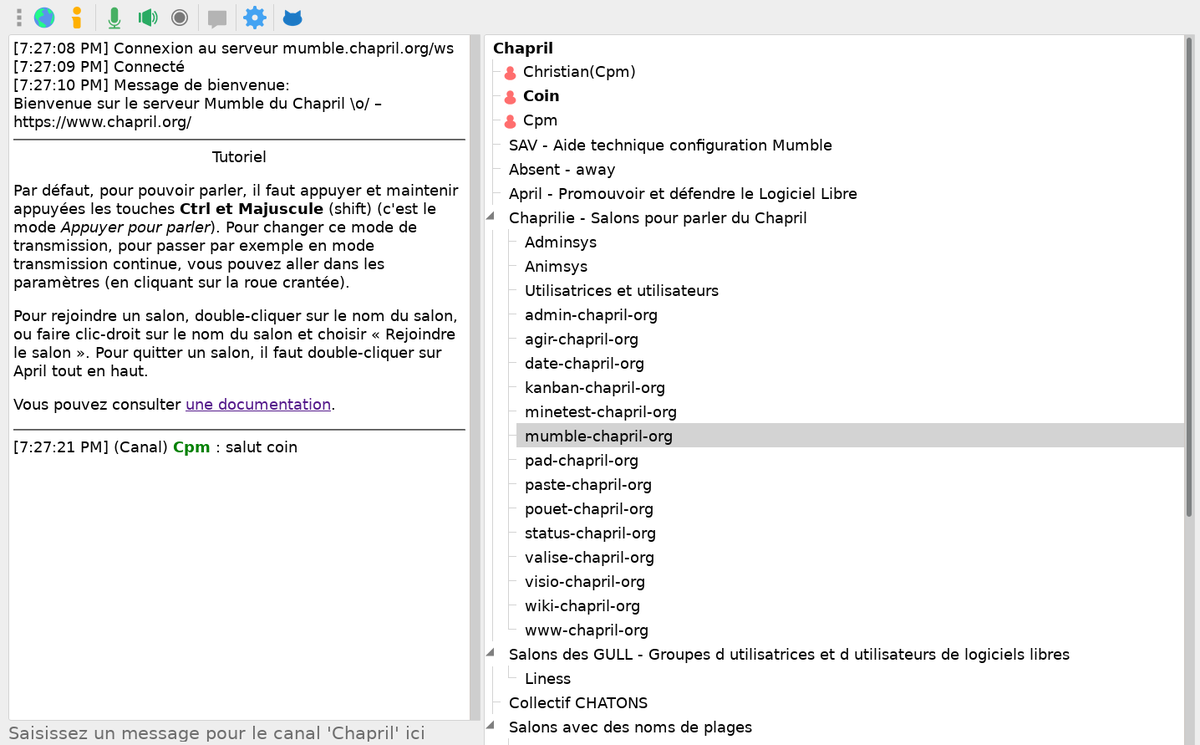Click the grey speech bubble comment icon
Viewport: 1200px width, 745px height.
coord(217,18)
